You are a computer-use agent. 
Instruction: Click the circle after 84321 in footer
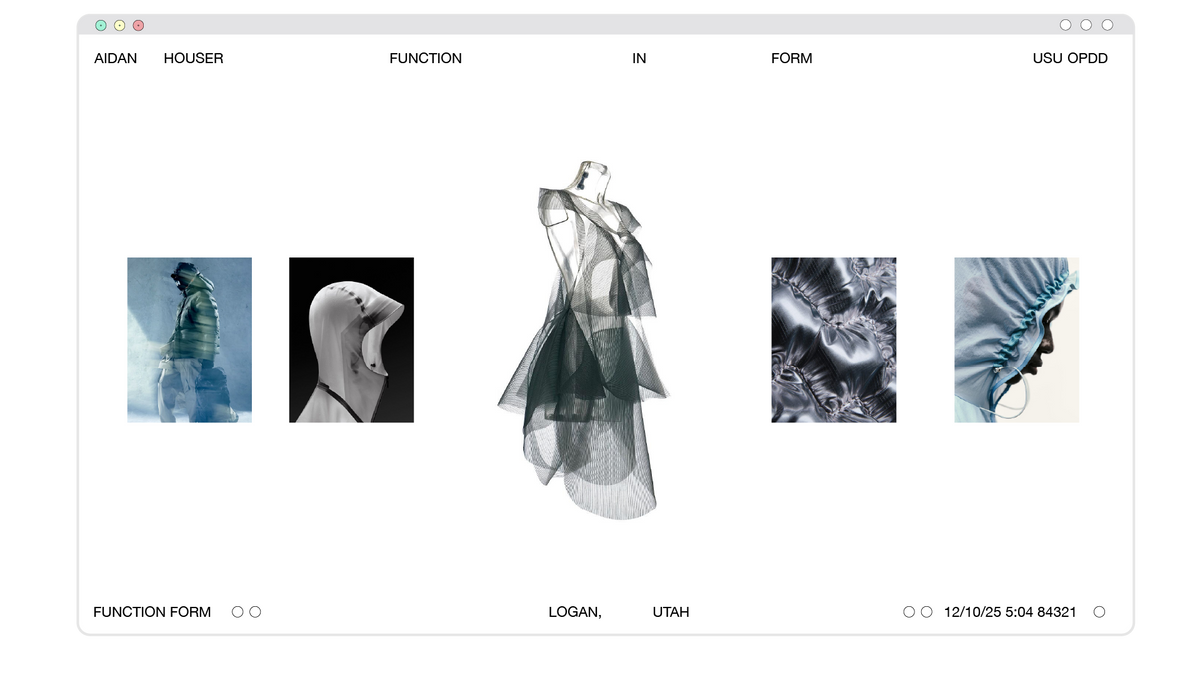click(1099, 612)
